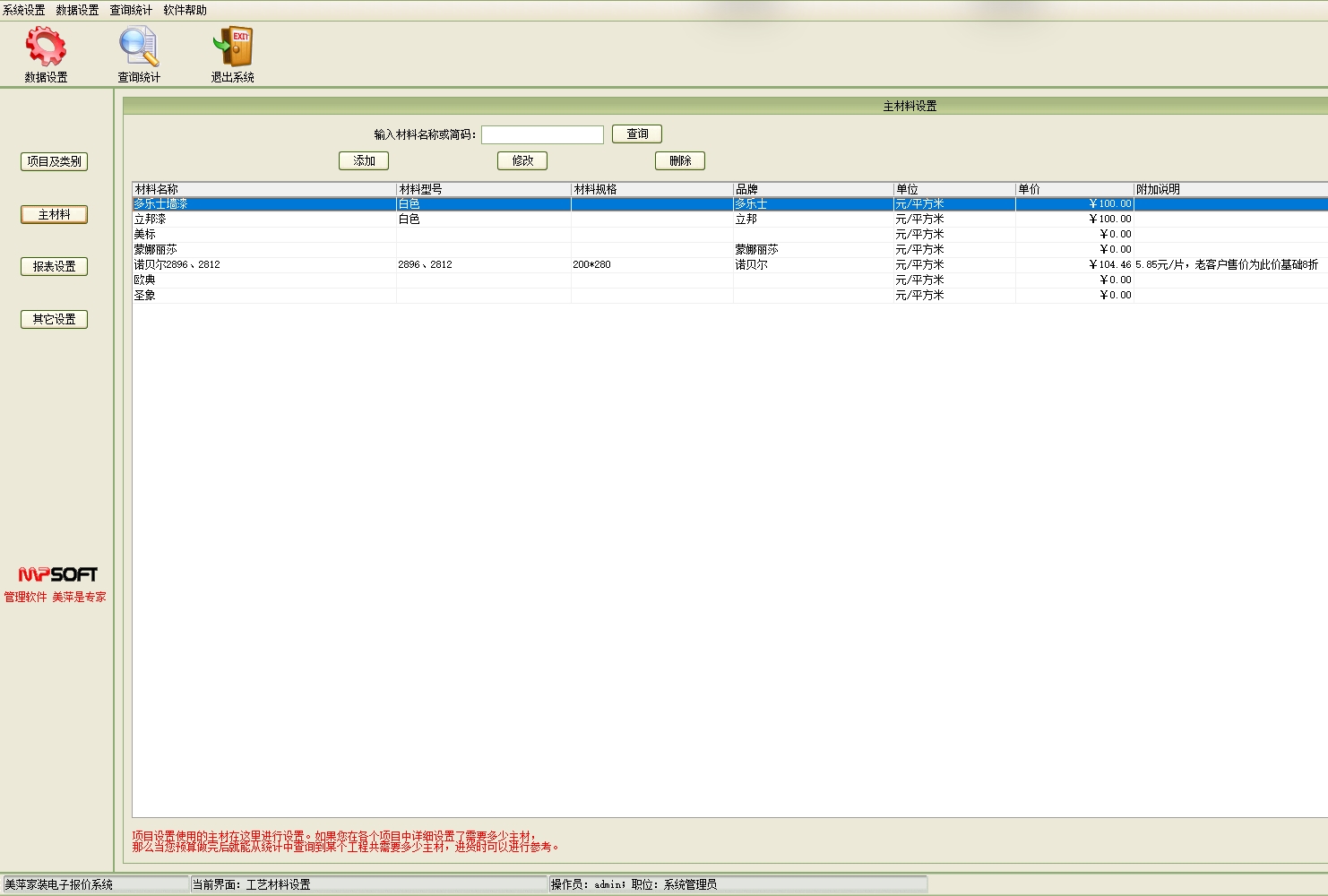The width and height of the screenshot is (1328, 896).
Task: Open 查询统计 magnifier toolbar icon
Action: click(139, 47)
